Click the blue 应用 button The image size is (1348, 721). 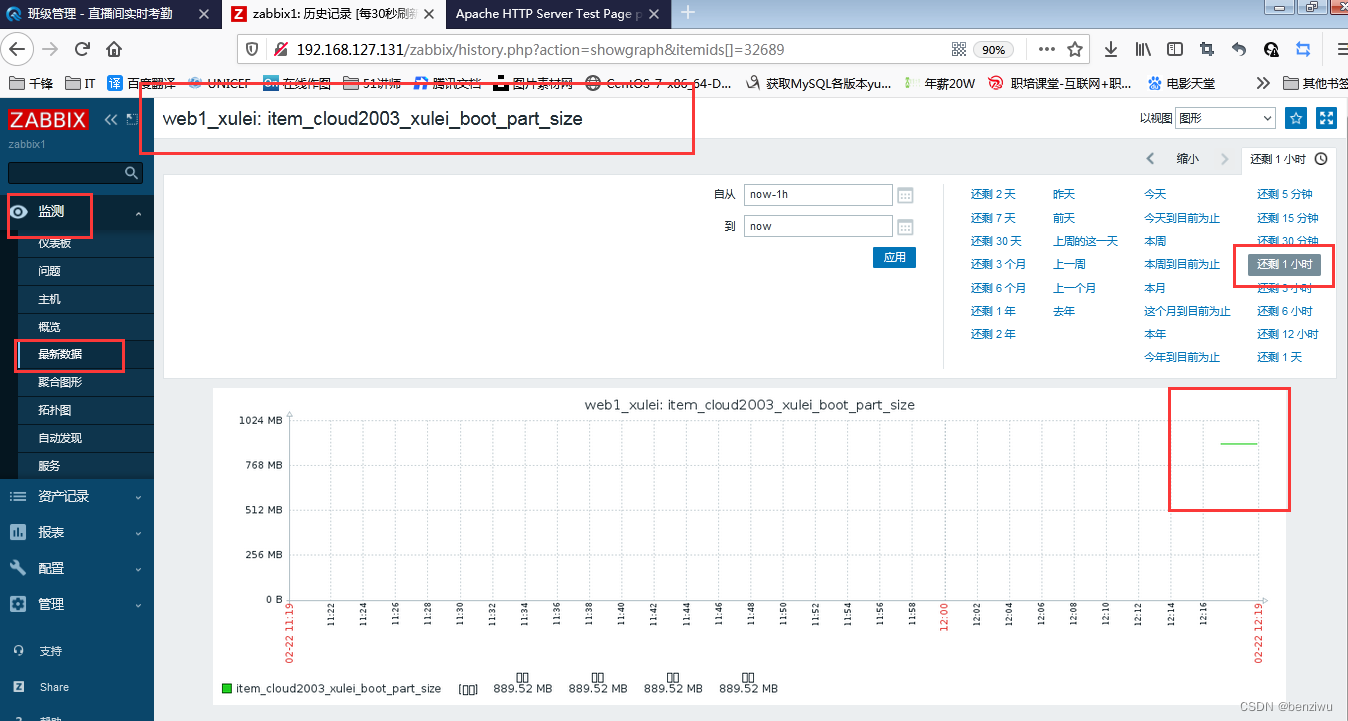[894, 257]
